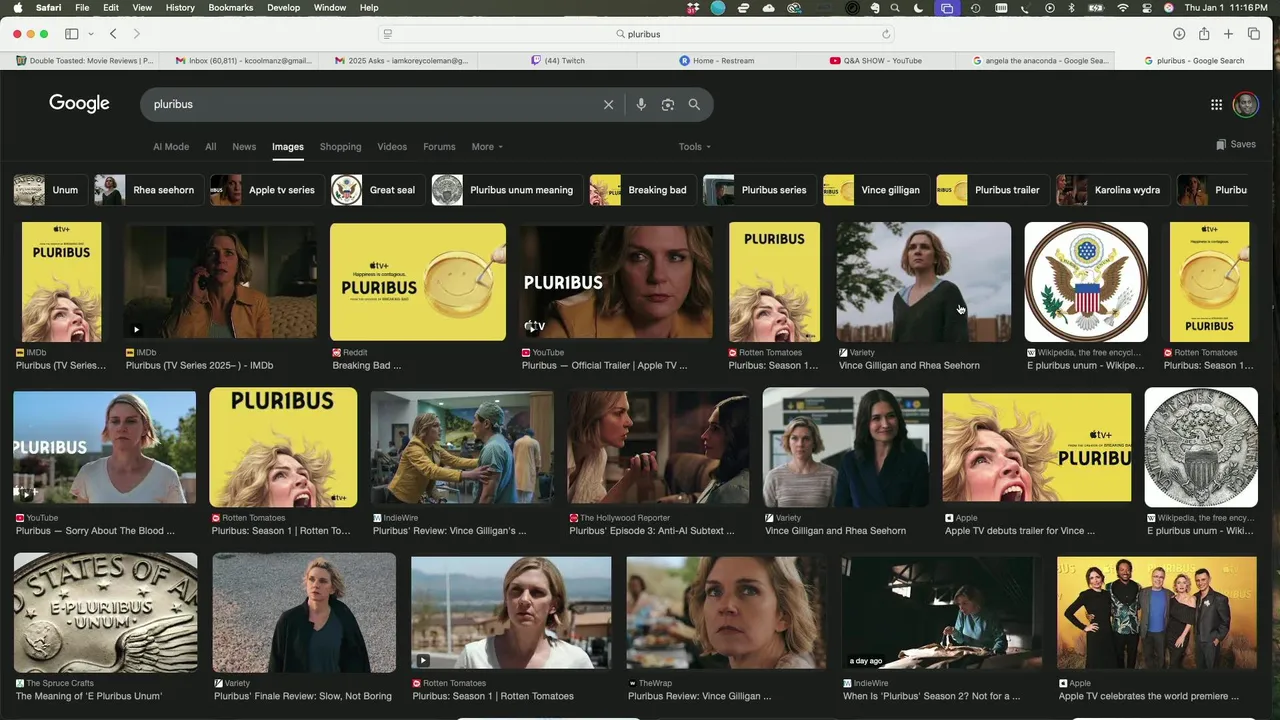
Task: Filter by the Vince gilligan chip
Action: pyautogui.click(x=876, y=190)
